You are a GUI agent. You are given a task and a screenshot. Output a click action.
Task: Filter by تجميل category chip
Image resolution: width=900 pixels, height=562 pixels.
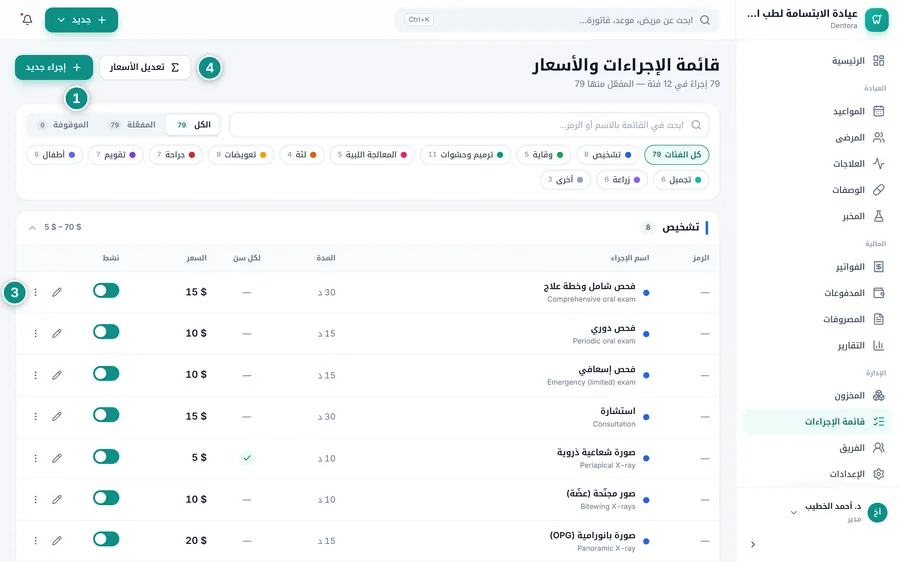coord(681,180)
